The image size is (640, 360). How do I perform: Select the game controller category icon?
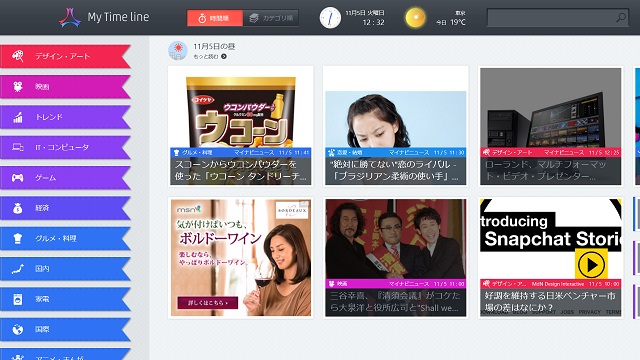[18, 178]
